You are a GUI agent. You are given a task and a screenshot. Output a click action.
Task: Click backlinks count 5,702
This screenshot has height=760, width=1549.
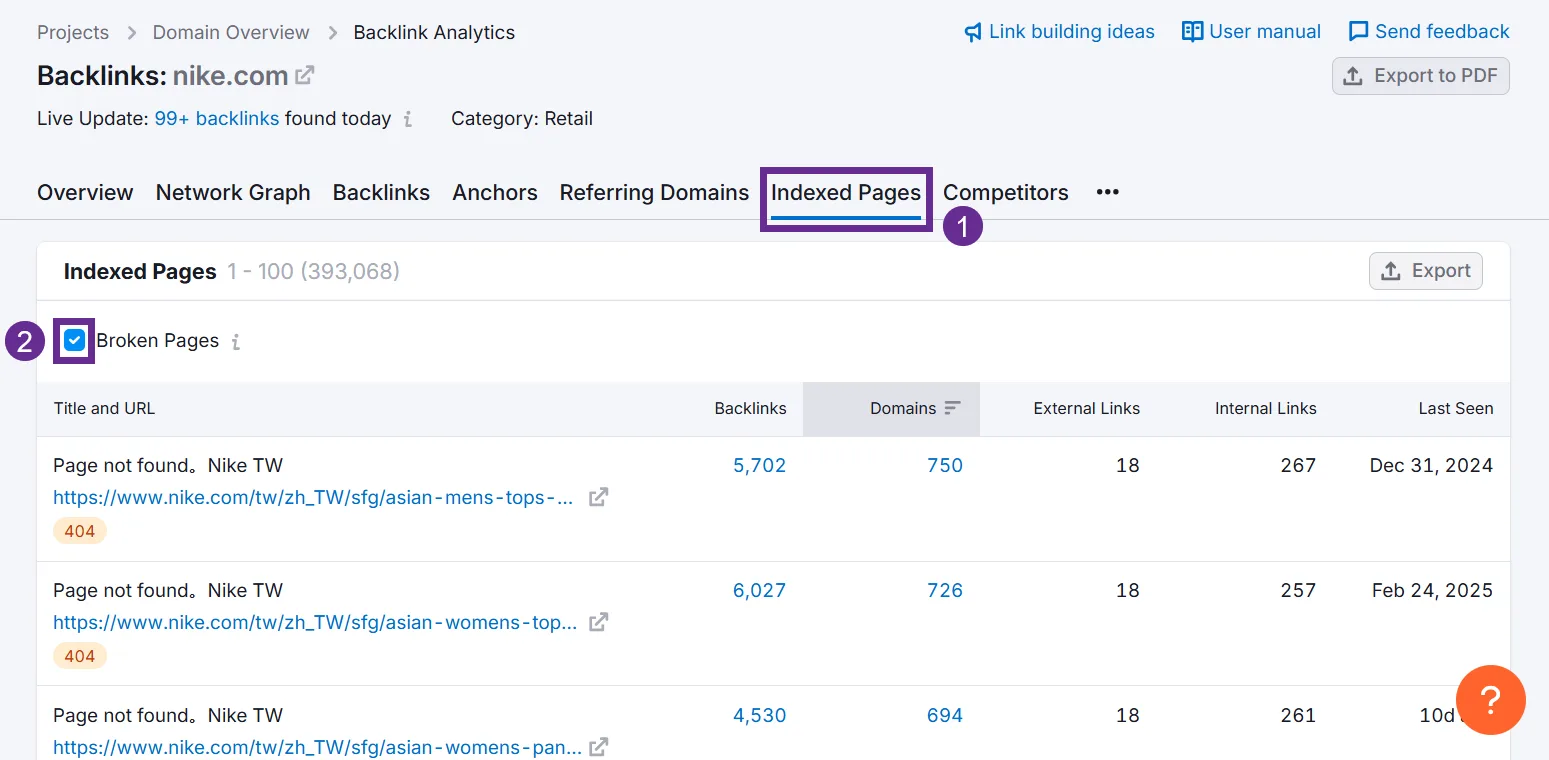tap(759, 465)
